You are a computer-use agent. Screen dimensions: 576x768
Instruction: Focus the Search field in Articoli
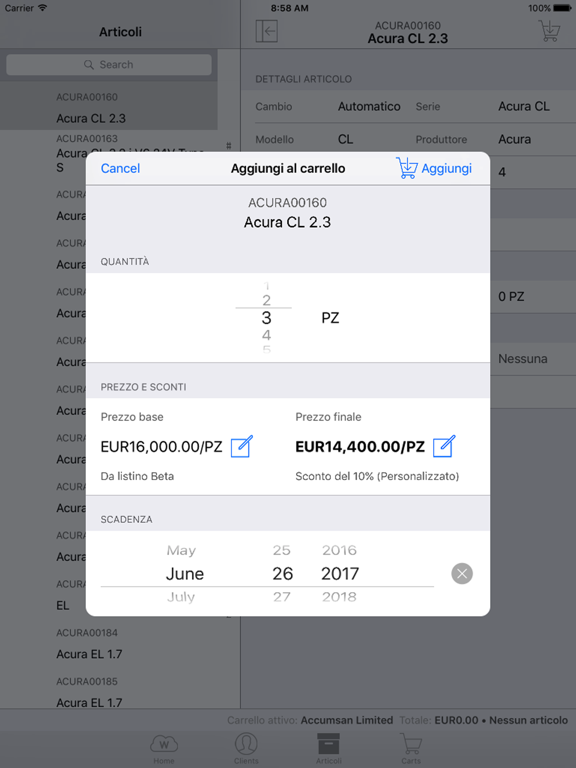109,65
